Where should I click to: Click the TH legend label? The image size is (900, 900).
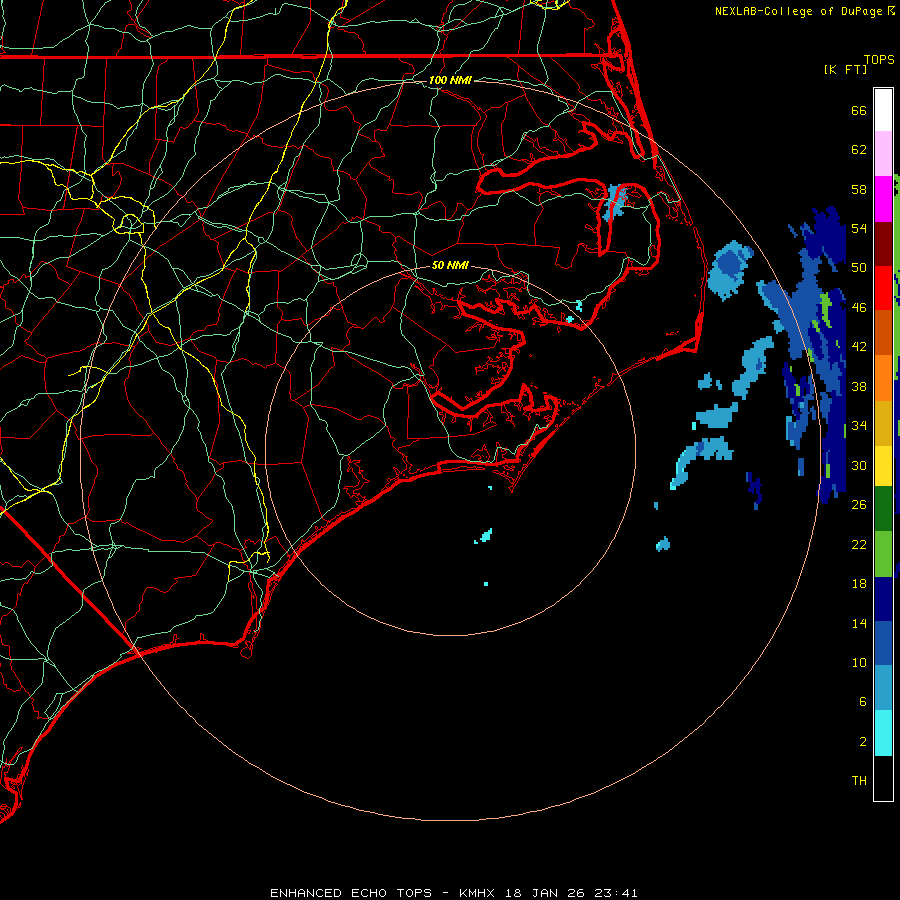pyautogui.click(x=859, y=781)
